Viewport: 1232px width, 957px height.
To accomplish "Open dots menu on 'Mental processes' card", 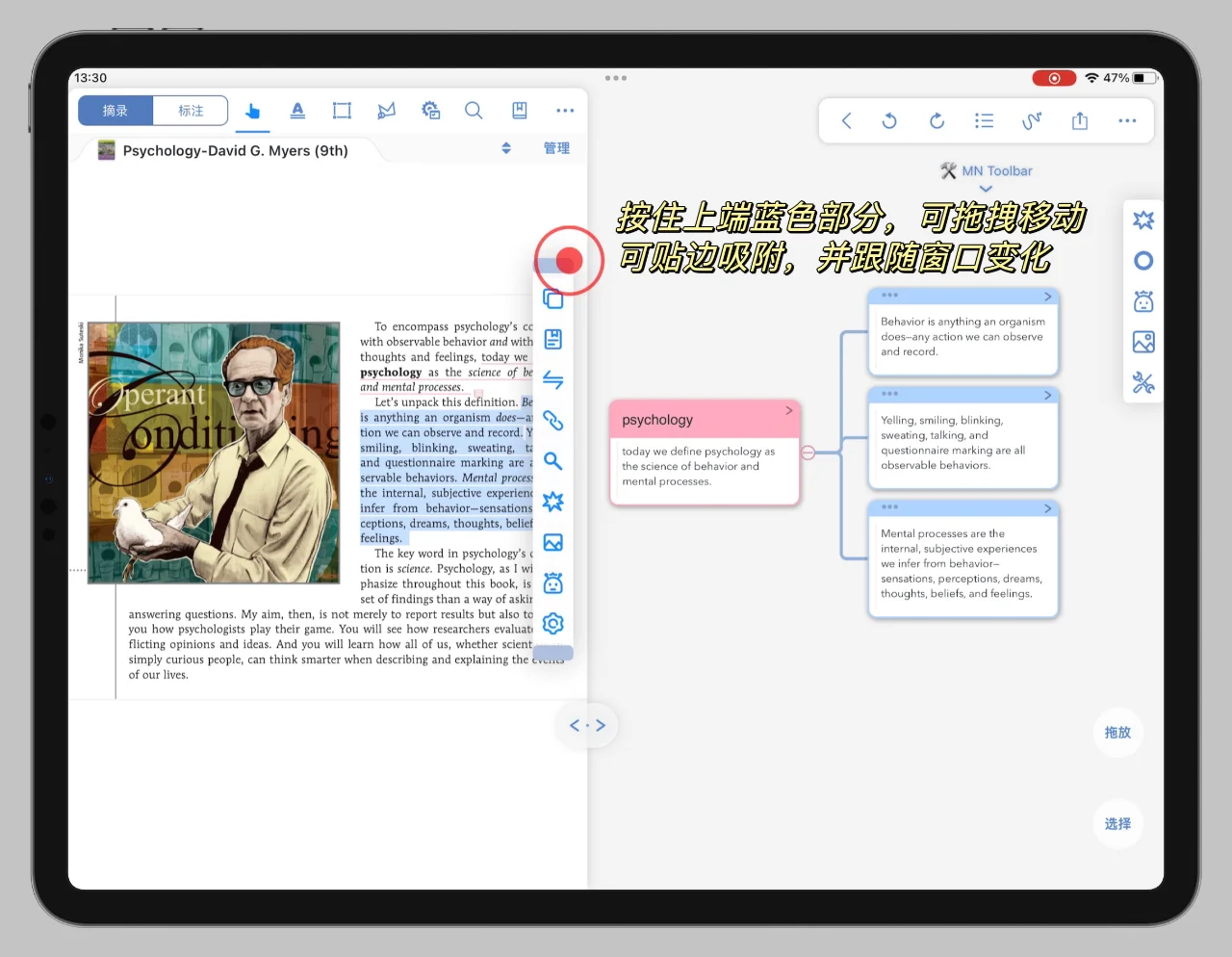I will [889, 507].
